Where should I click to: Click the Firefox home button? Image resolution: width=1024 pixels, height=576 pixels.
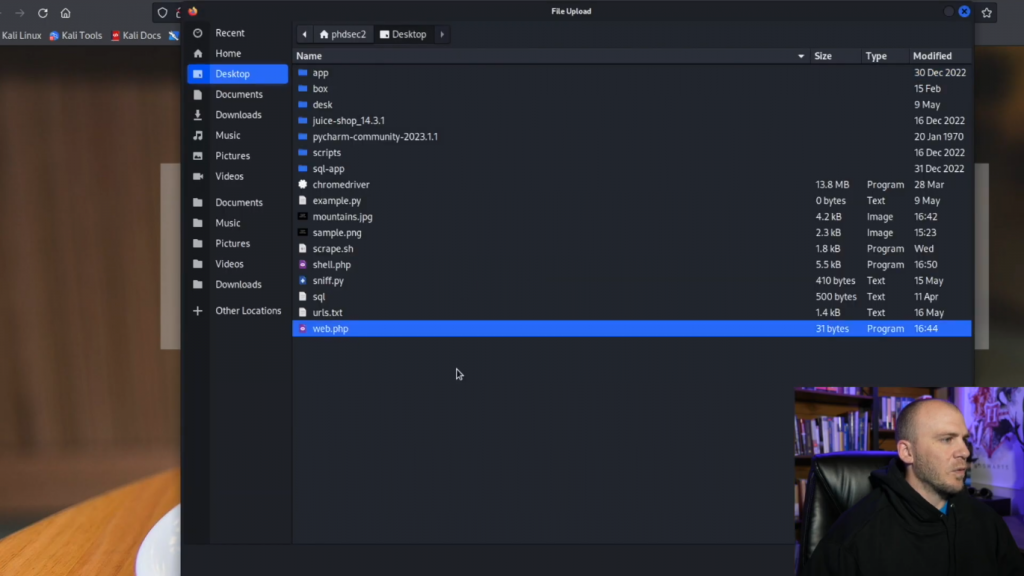tap(65, 13)
